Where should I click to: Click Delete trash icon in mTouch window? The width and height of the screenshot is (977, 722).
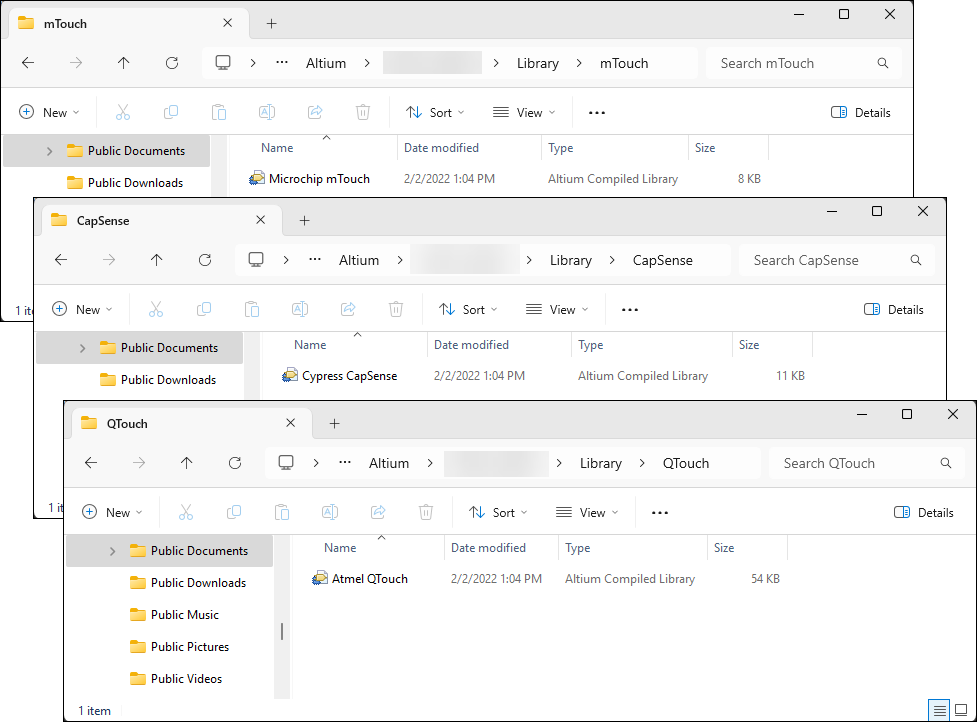pos(363,113)
